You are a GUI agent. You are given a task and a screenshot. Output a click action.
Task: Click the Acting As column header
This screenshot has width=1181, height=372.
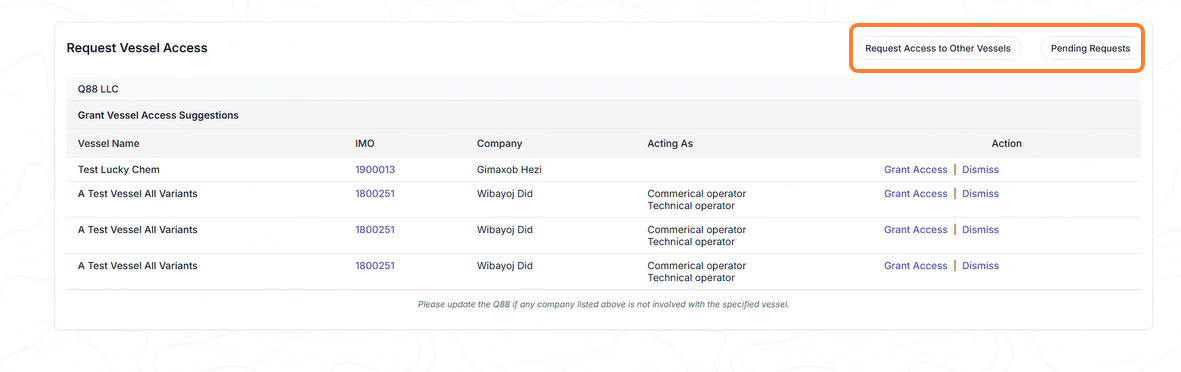click(x=670, y=143)
